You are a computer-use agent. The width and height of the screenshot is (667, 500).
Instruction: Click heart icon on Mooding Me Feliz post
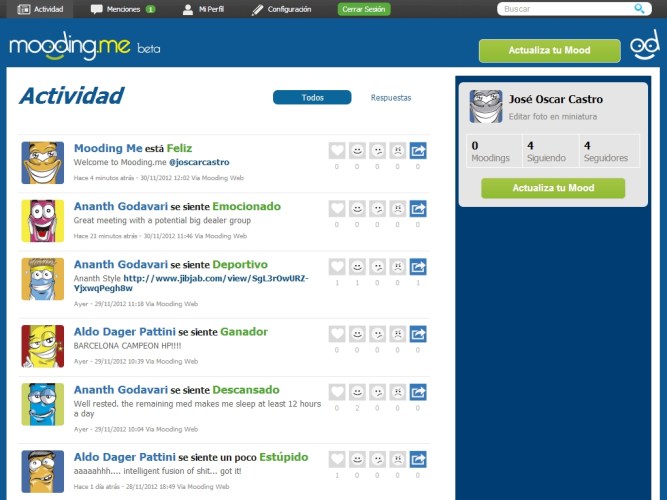pyautogui.click(x=337, y=151)
